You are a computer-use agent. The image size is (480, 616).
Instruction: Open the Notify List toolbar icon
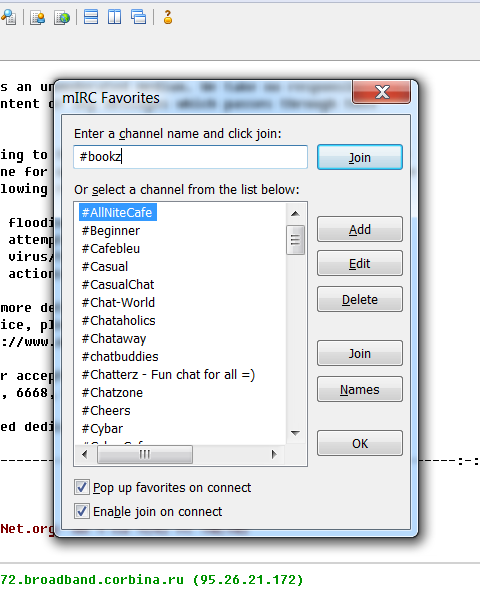pyautogui.click(x=38, y=17)
